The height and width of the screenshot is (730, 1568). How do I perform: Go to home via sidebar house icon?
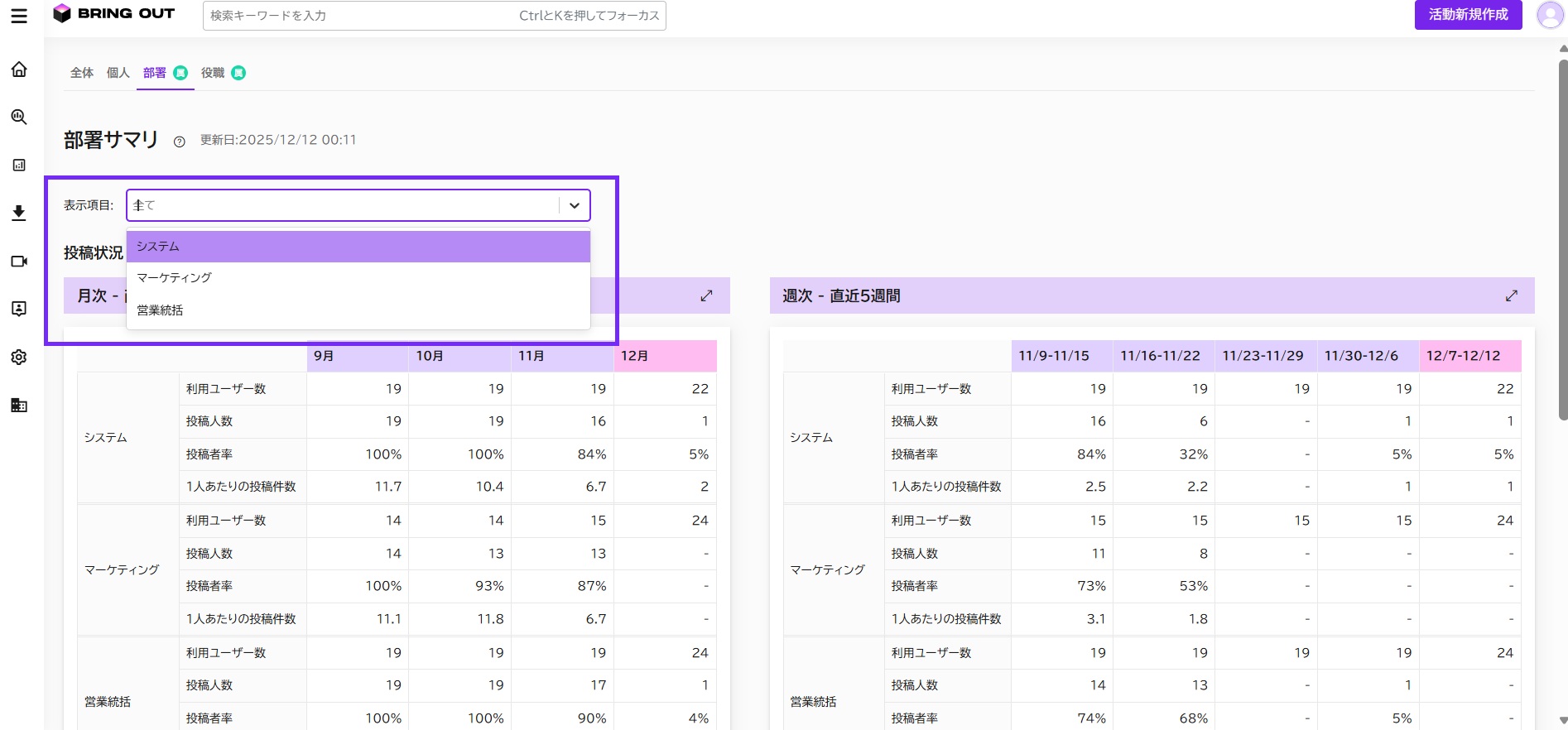[19, 69]
